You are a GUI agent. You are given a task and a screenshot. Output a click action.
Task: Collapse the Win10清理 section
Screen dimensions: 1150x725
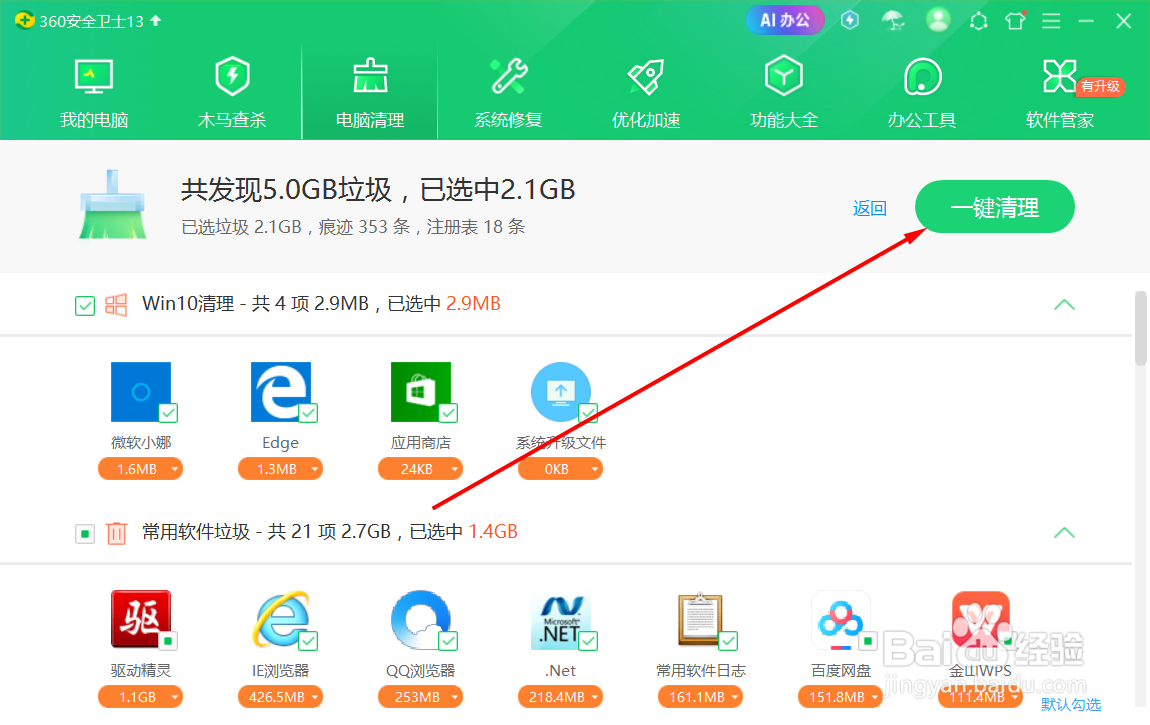tap(1064, 305)
